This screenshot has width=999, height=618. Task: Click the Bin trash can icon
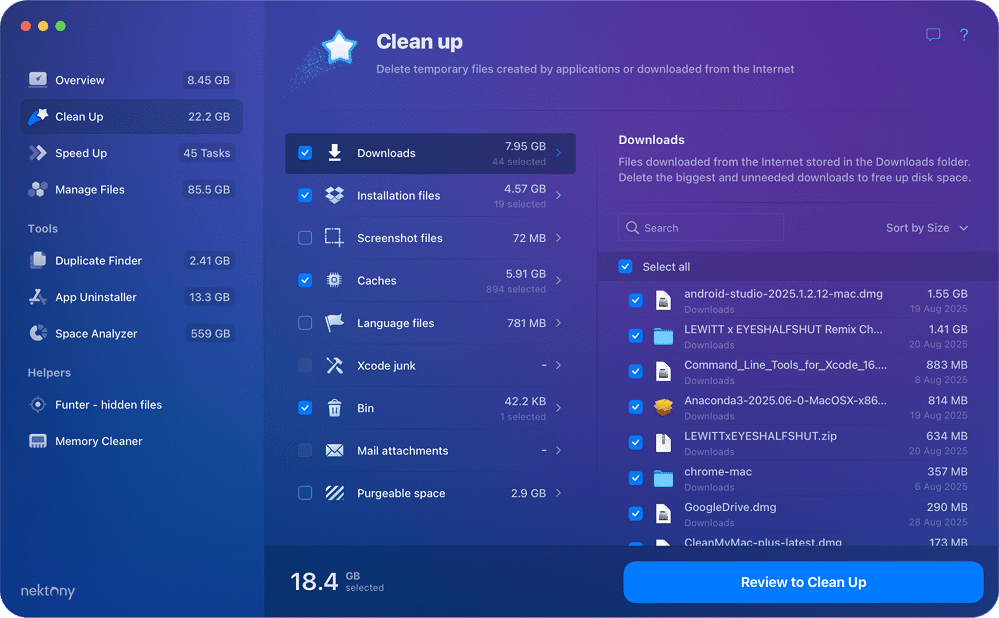pyautogui.click(x=334, y=408)
